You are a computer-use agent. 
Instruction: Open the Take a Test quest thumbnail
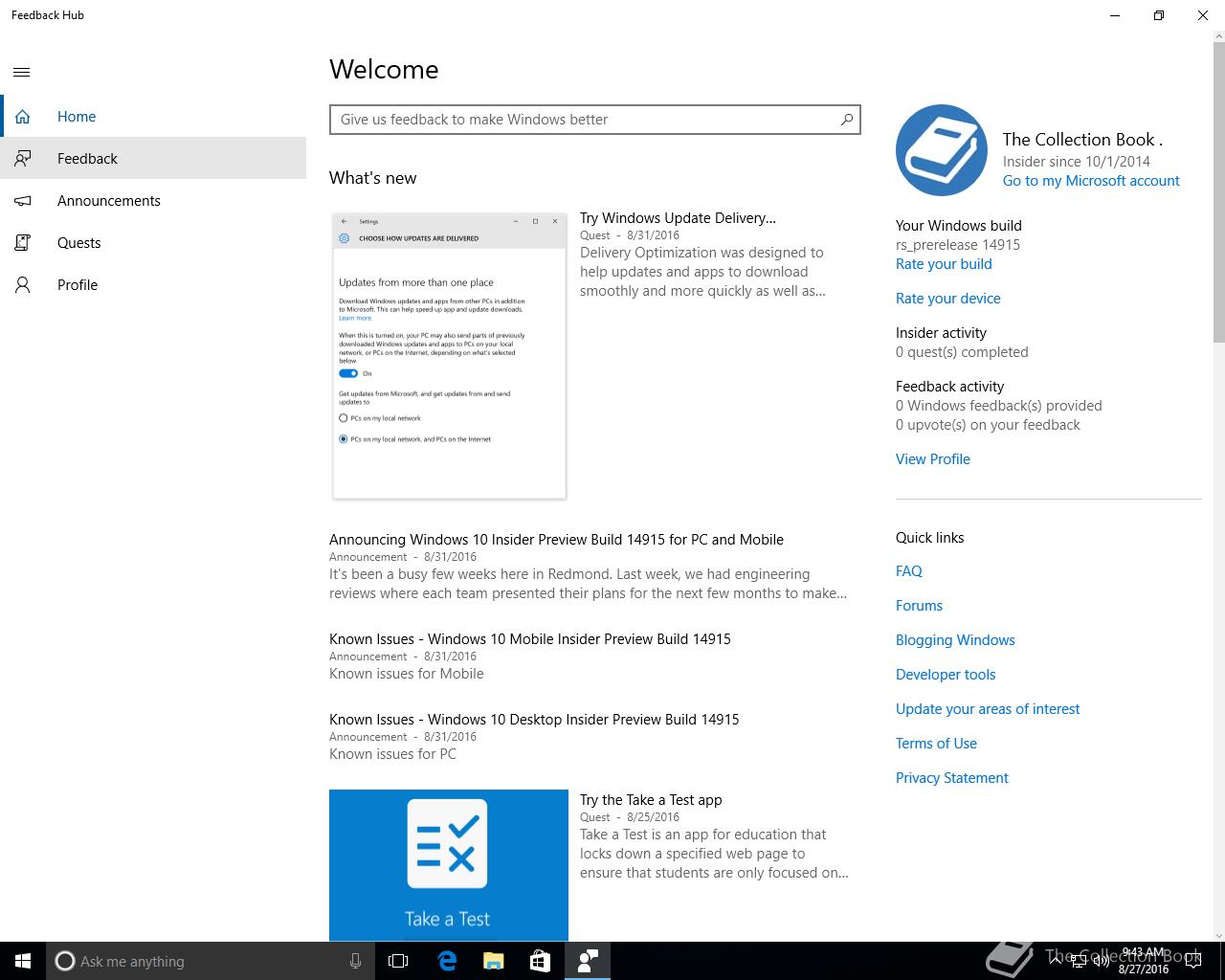point(449,865)
